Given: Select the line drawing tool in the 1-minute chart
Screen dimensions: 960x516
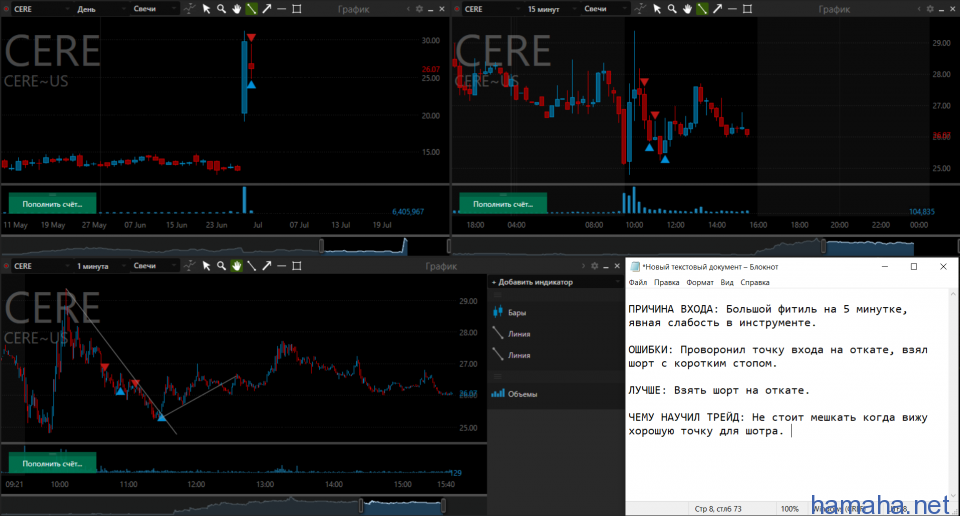Looking at the screenshot, I should (x=252, y=266).
